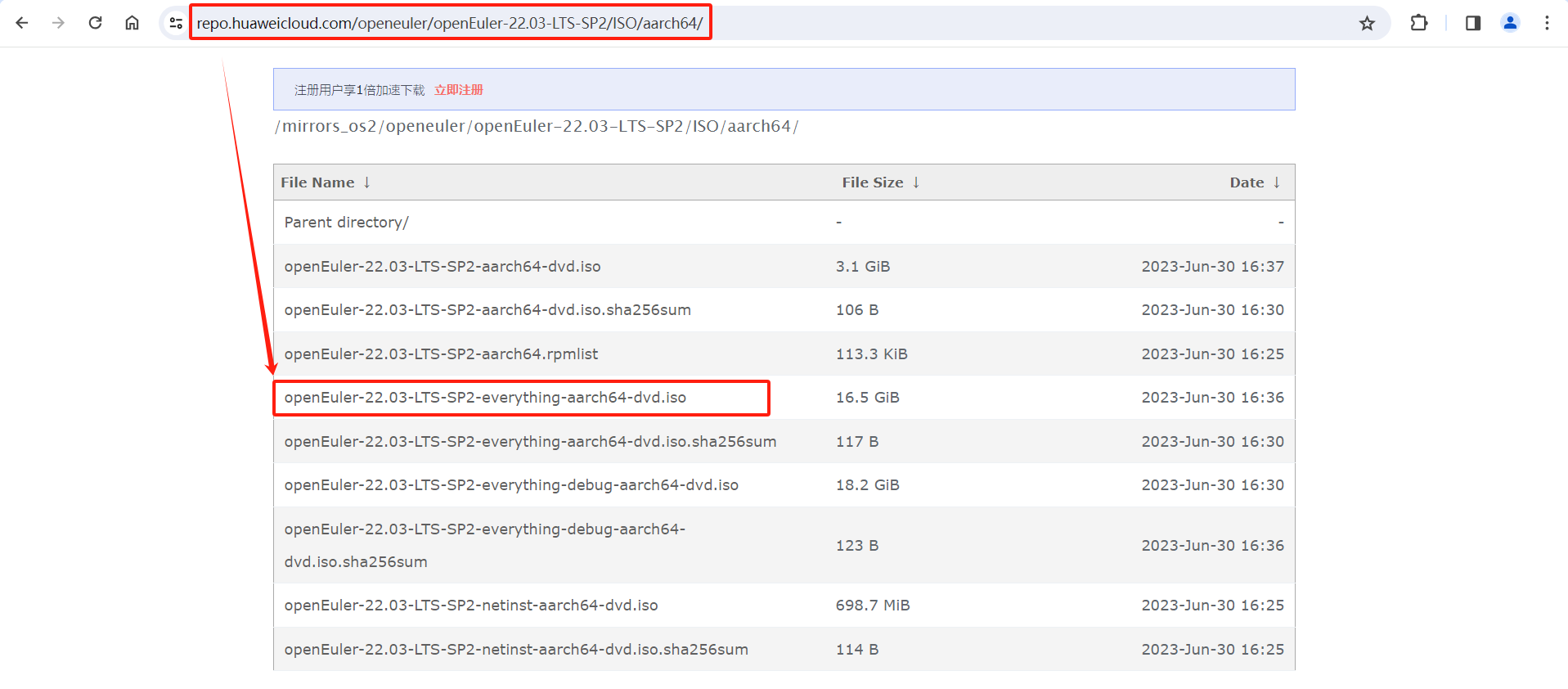Open the extensions puzzle icon
The image size is (1568, 689).
point(1419,23)
